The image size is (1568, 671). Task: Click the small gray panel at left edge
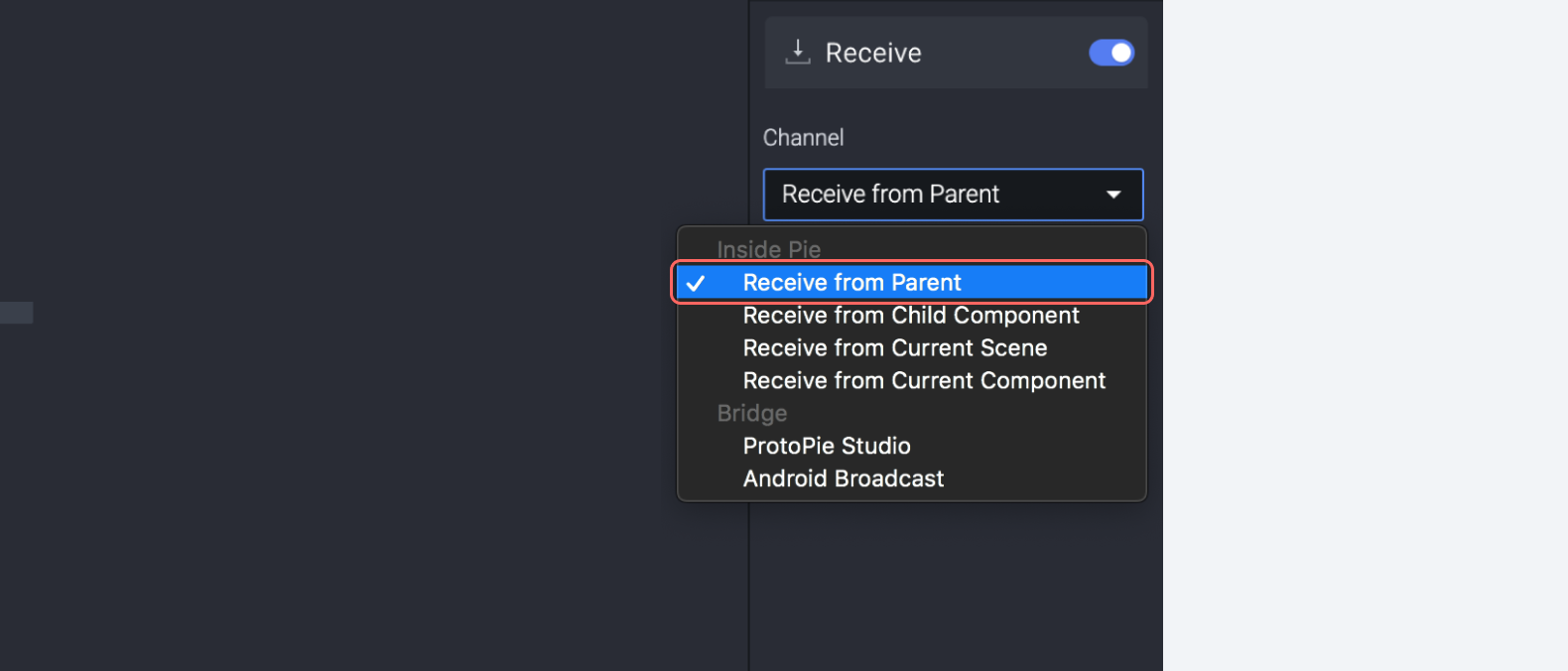coord(16,312)
